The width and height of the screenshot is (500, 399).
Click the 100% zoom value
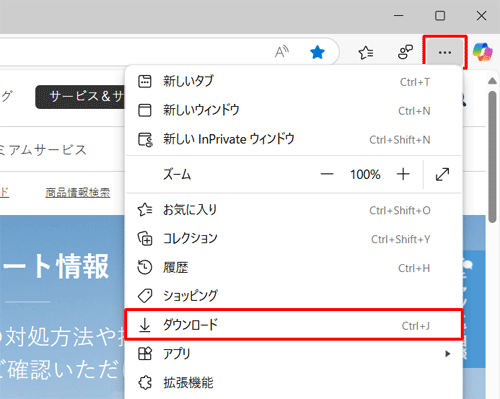365,174
